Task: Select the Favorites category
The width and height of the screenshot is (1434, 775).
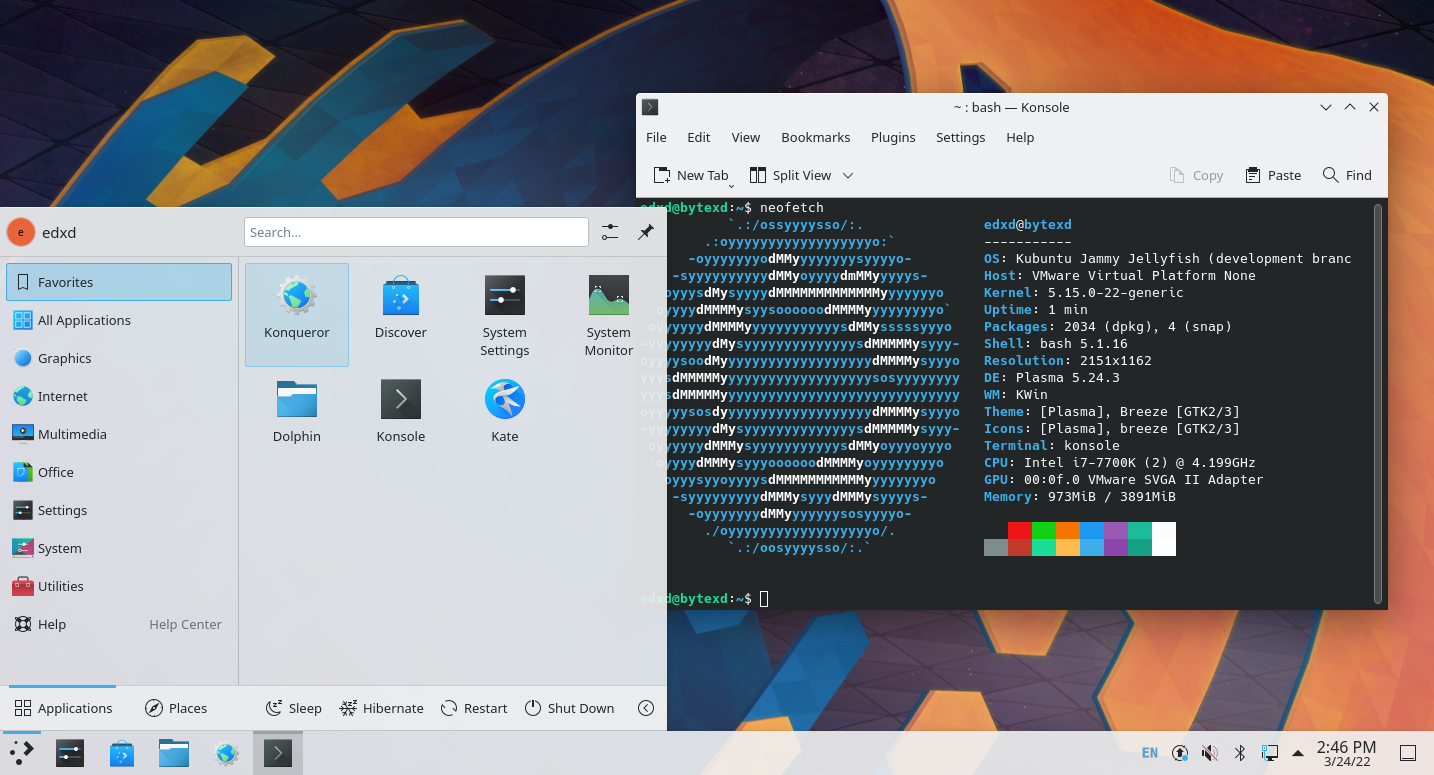Action: [x=119, y=282]
